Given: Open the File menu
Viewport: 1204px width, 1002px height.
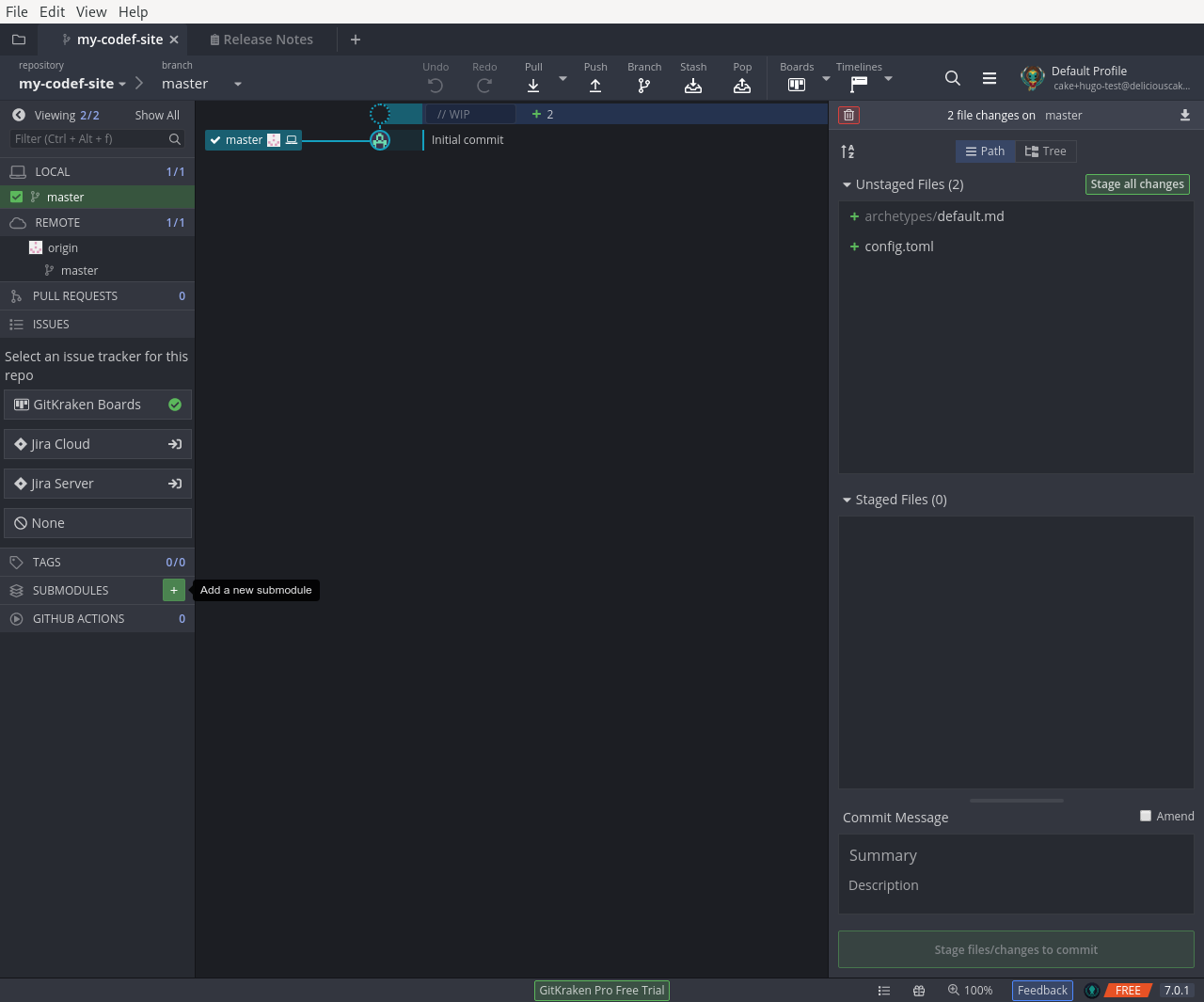Looking at the screenshot, I should (x=17, y=11).
